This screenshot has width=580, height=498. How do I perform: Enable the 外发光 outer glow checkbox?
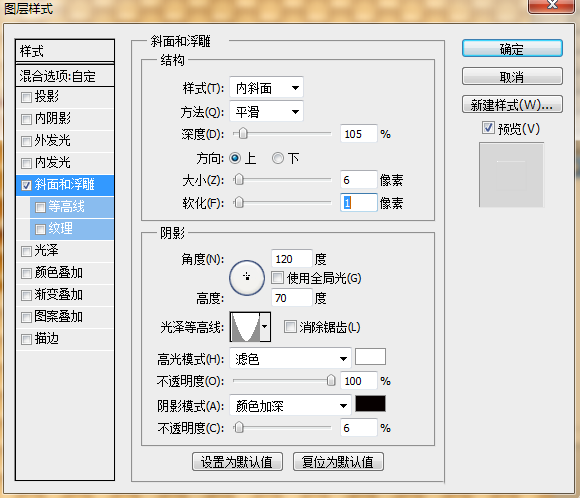(x=26, y=141)
